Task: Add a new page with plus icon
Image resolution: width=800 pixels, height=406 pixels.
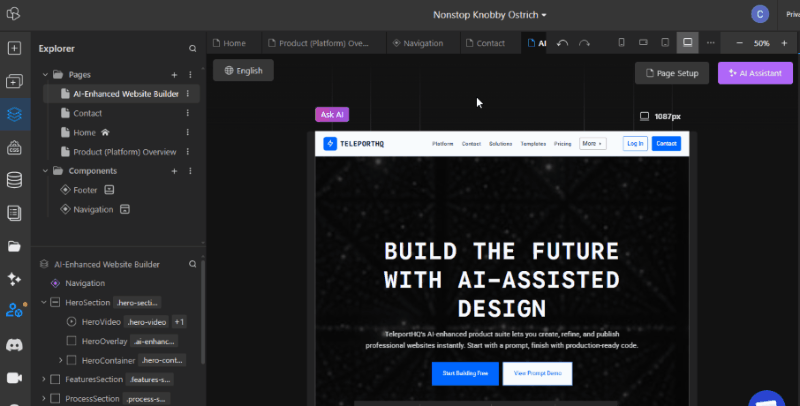Action: tap(174, 75)
